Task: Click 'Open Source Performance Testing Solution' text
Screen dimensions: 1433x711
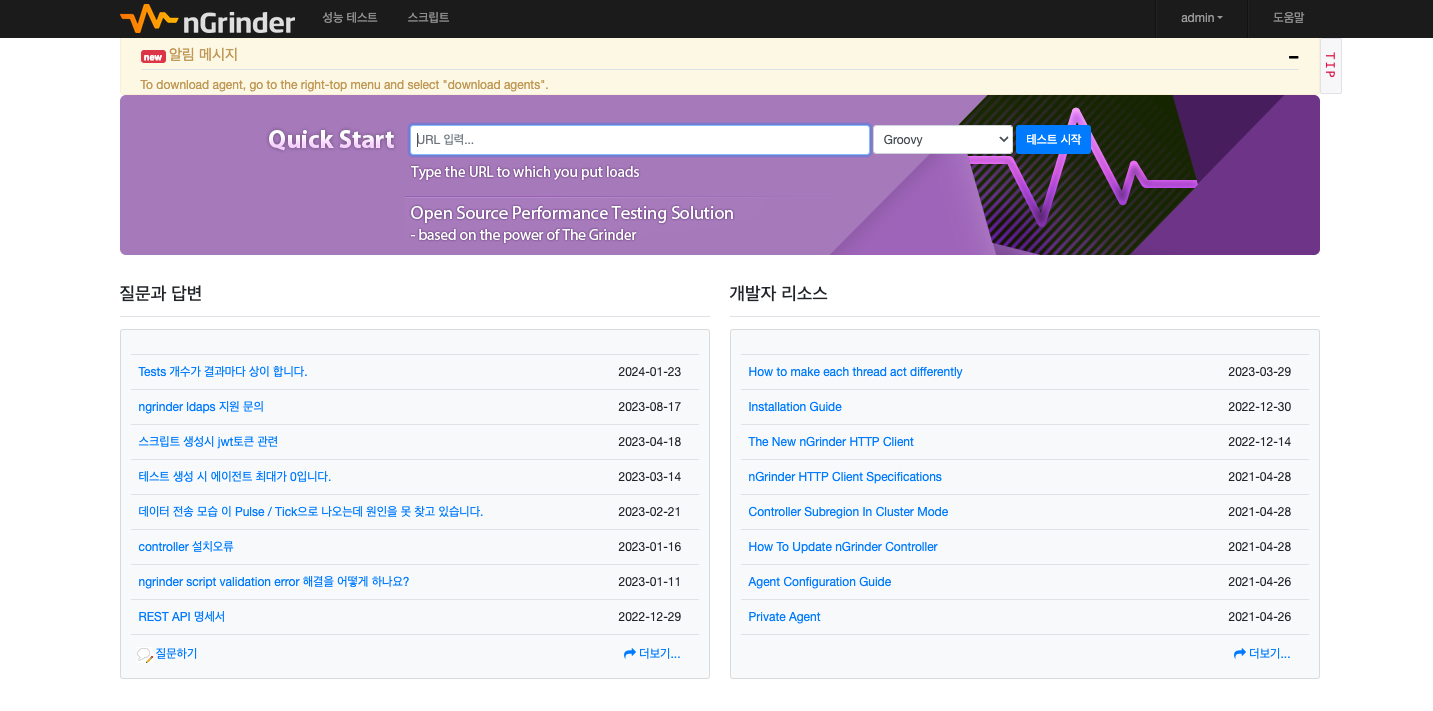Action: tap(572, 213)
